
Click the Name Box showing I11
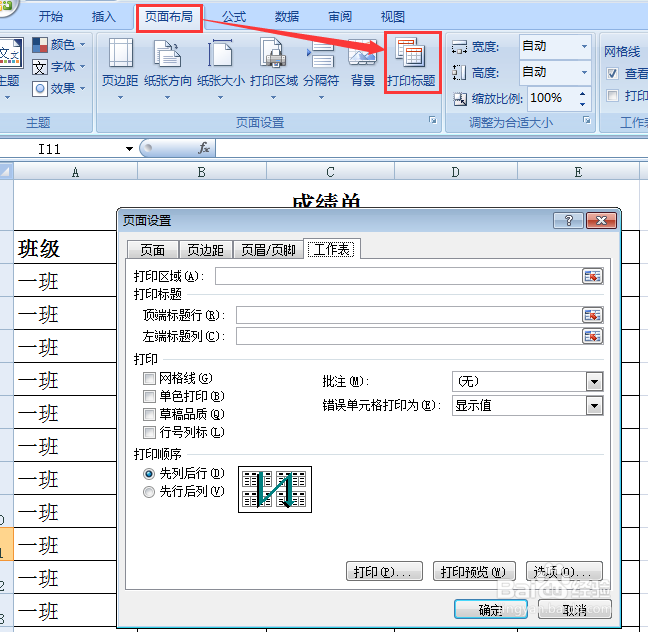(62, 149)
